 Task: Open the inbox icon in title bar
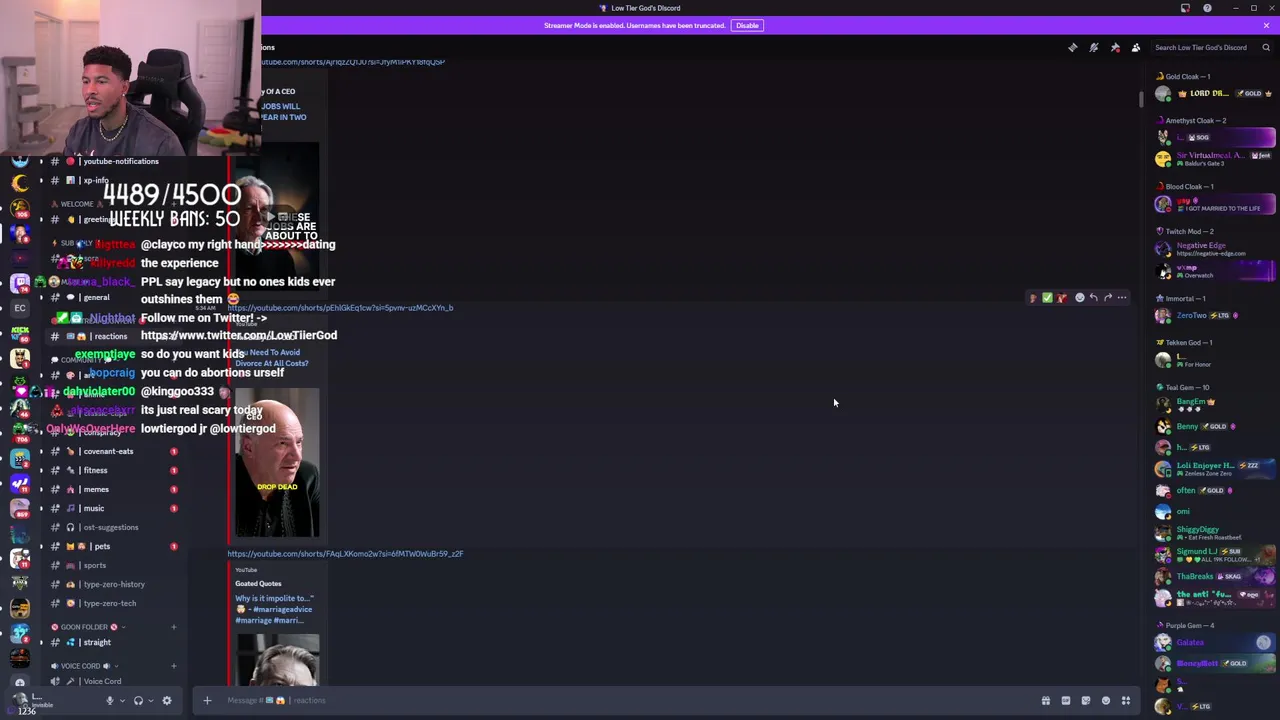pyautogui.click(x=1185, y=8)
